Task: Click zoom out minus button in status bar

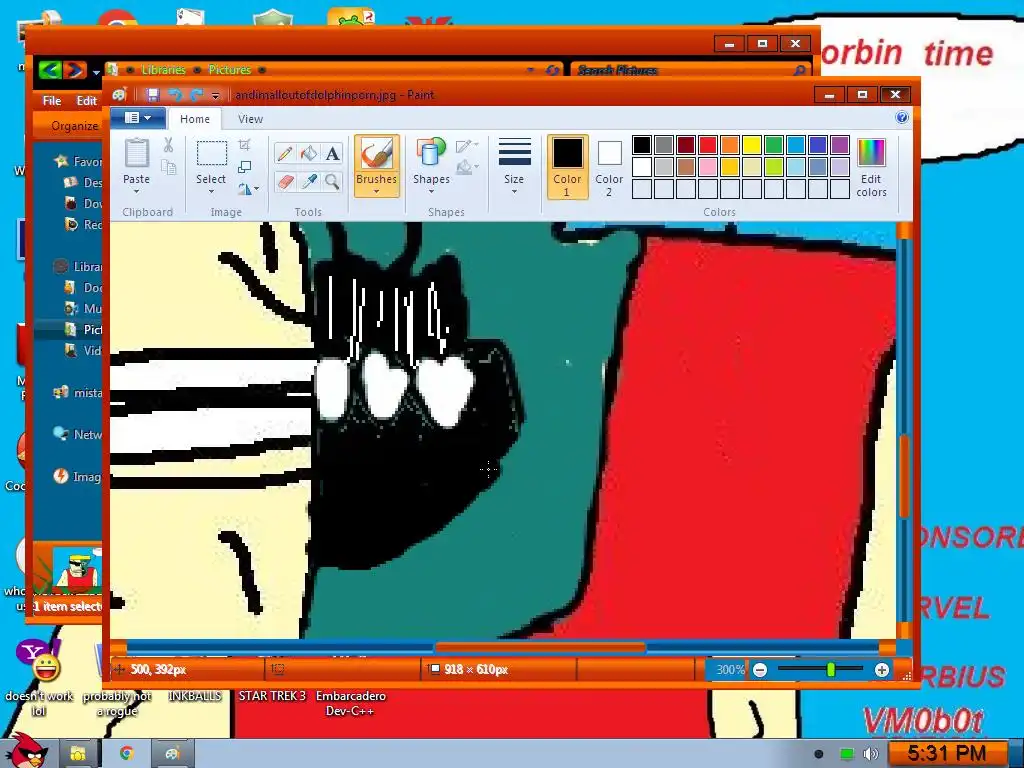Action: (760, 669)
